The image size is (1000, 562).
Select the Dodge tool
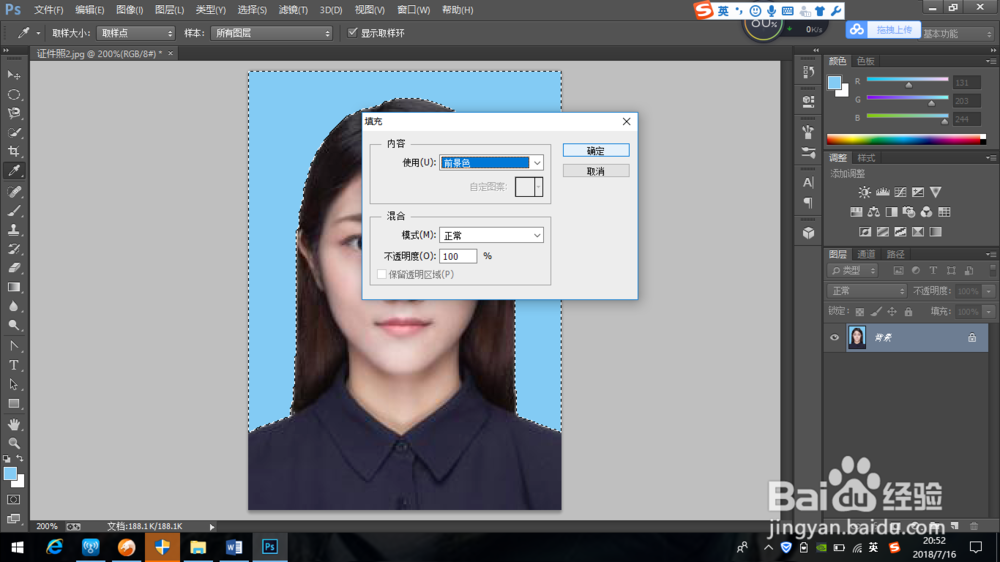pos(13,325)
